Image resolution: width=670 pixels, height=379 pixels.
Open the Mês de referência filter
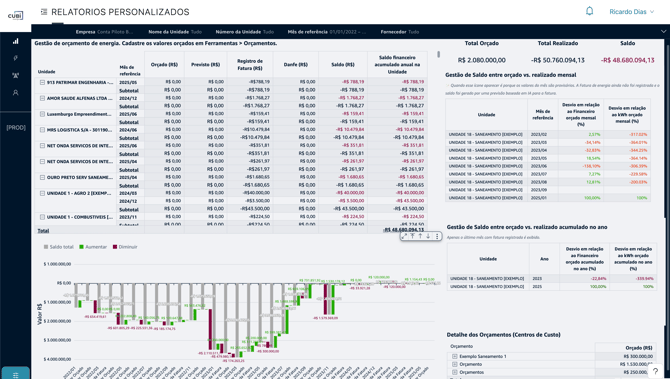(327, 32)
